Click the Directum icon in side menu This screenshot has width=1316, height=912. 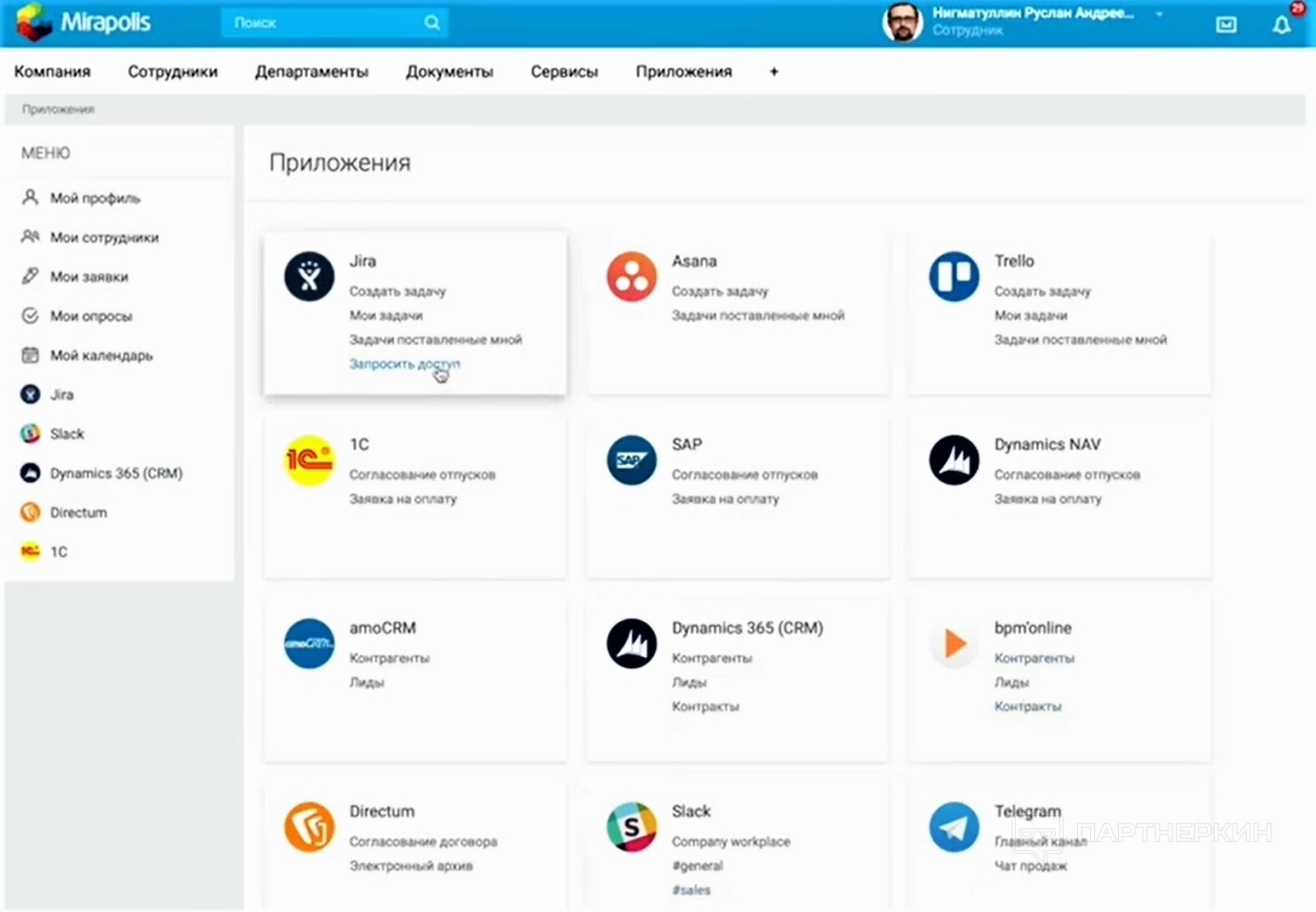coord(30,512)
